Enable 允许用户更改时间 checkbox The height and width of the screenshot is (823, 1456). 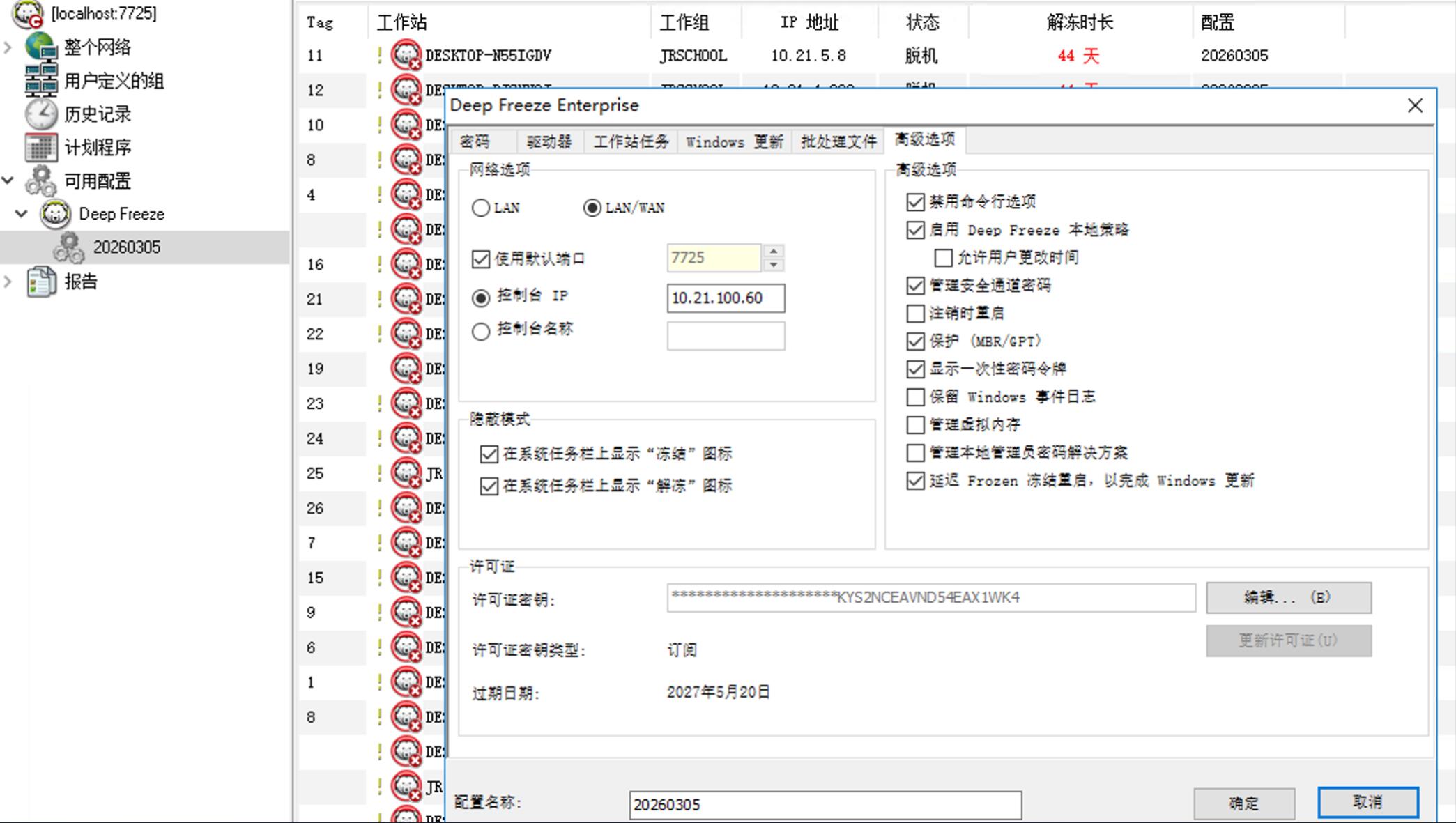tap(943, 258)
